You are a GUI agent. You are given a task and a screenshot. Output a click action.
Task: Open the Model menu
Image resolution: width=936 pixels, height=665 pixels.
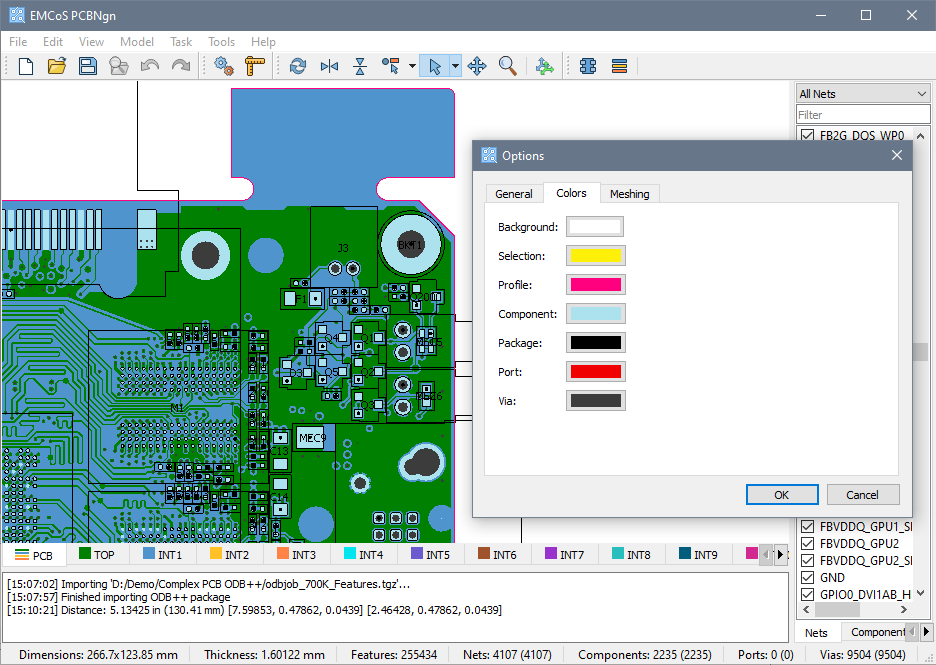(137, 42)
